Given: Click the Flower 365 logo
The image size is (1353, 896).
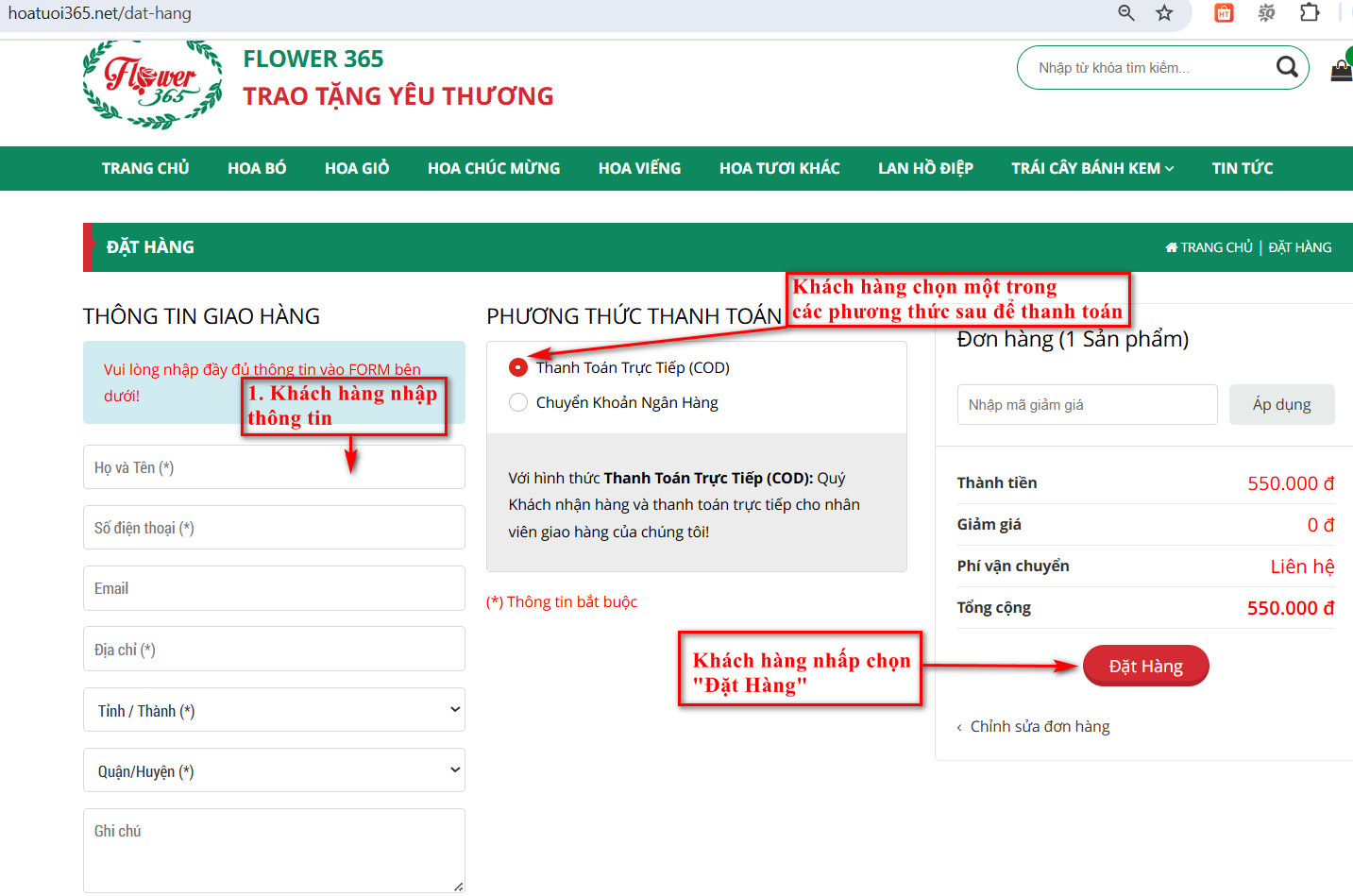Looking at the screenshot, I should [x=153, y=84].
